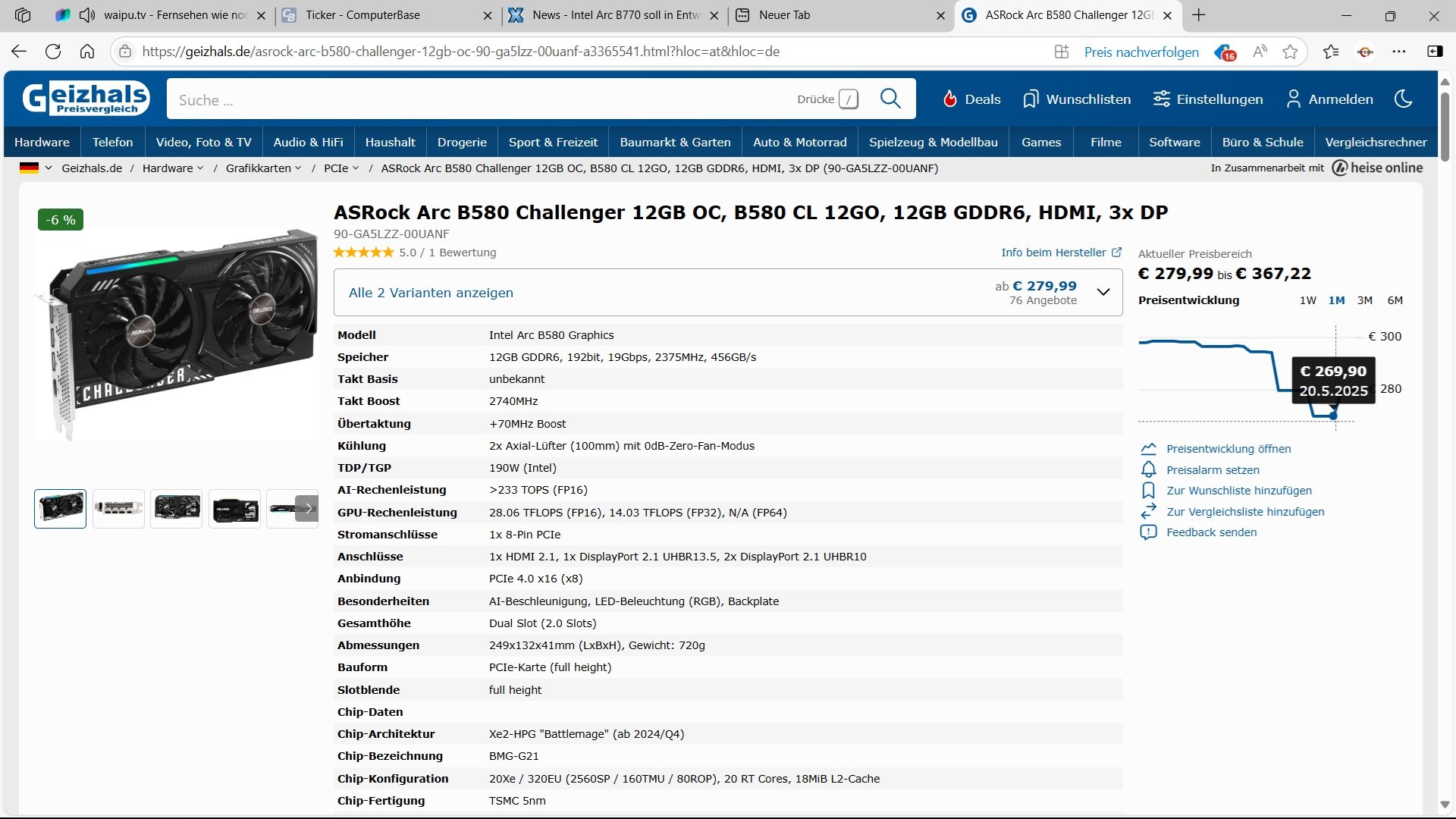Click the search magnifier icon
The width and height of the screenshot is (1456, 819).
[x=890, y=99]
